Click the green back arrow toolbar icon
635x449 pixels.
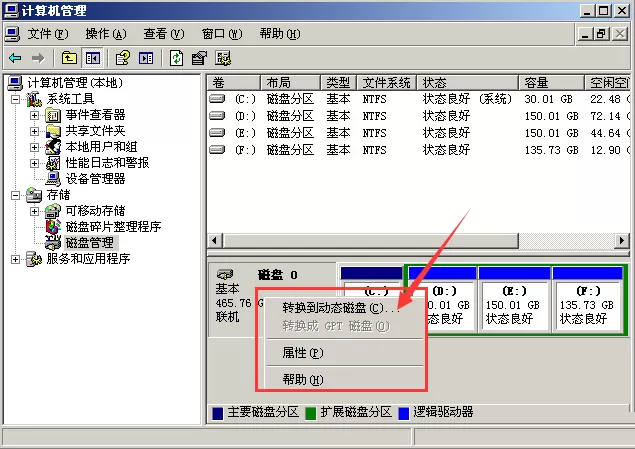click(x=15, y=58)
